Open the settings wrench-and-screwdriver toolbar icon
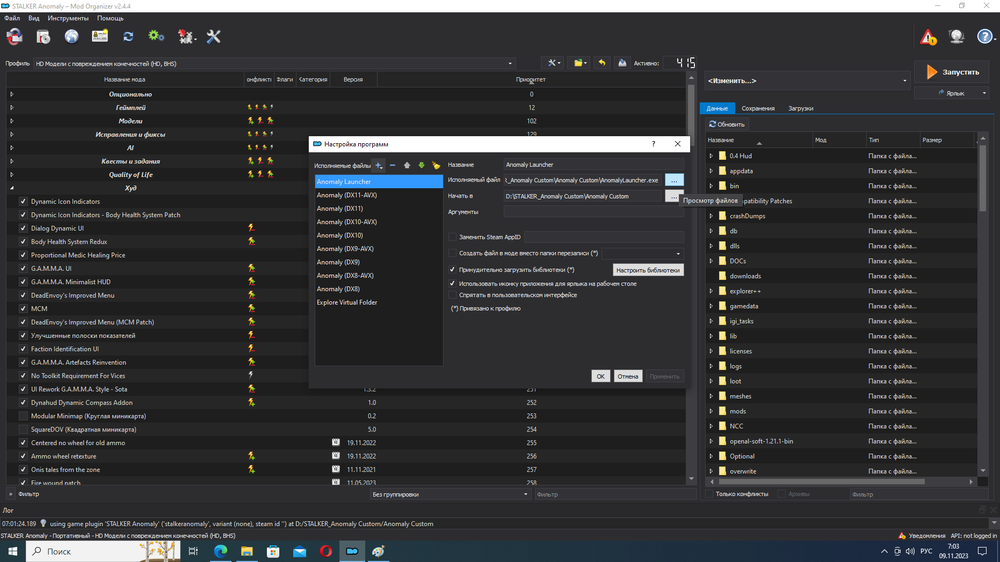This screenshot has width=1000, height=562. coord(213,37)
